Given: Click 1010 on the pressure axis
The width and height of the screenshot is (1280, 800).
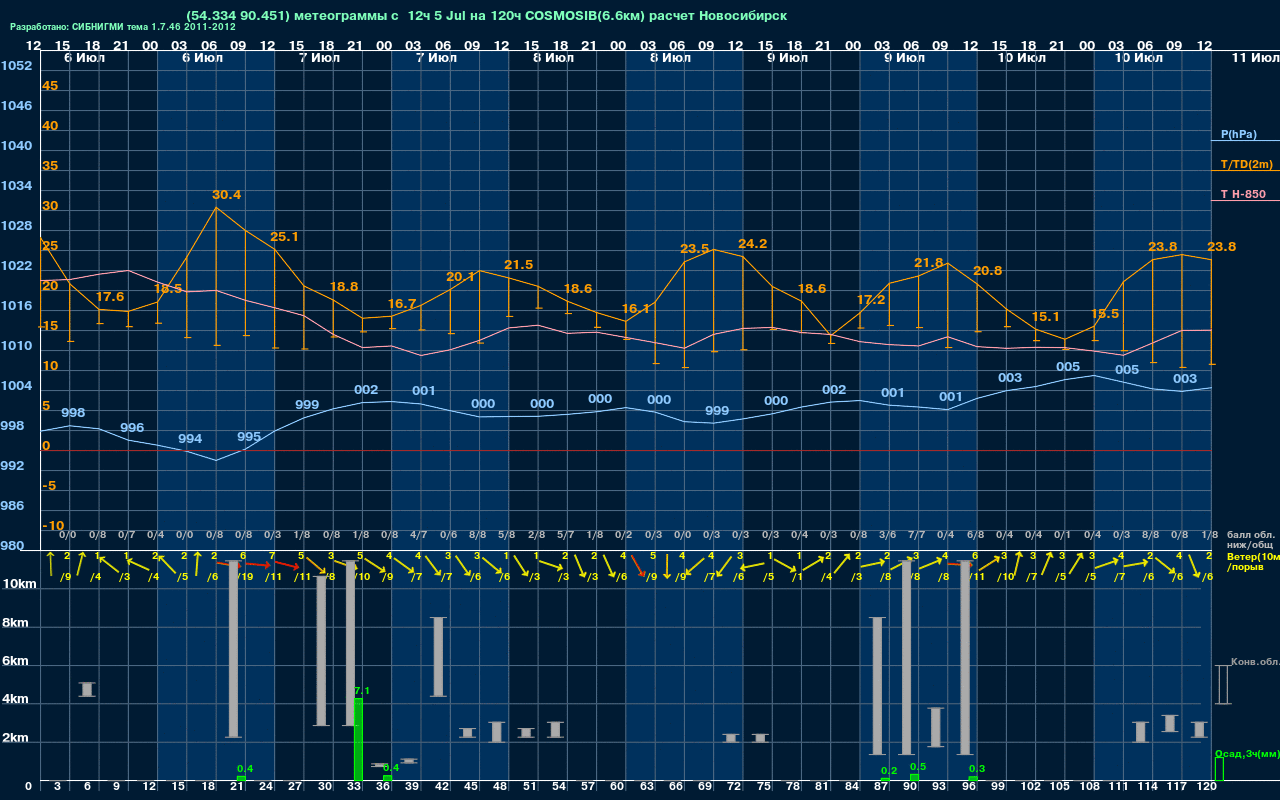Looking at the screenshot, I should (x=15, y=346).
